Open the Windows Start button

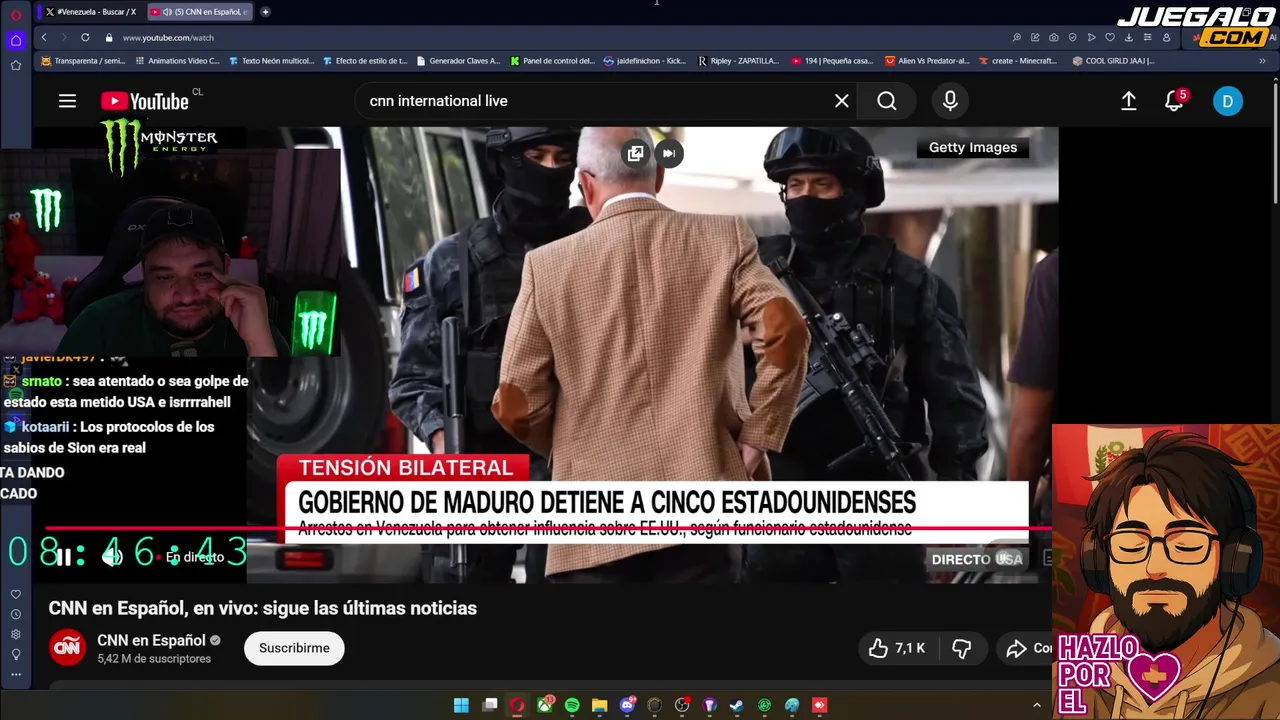(461, 705)
